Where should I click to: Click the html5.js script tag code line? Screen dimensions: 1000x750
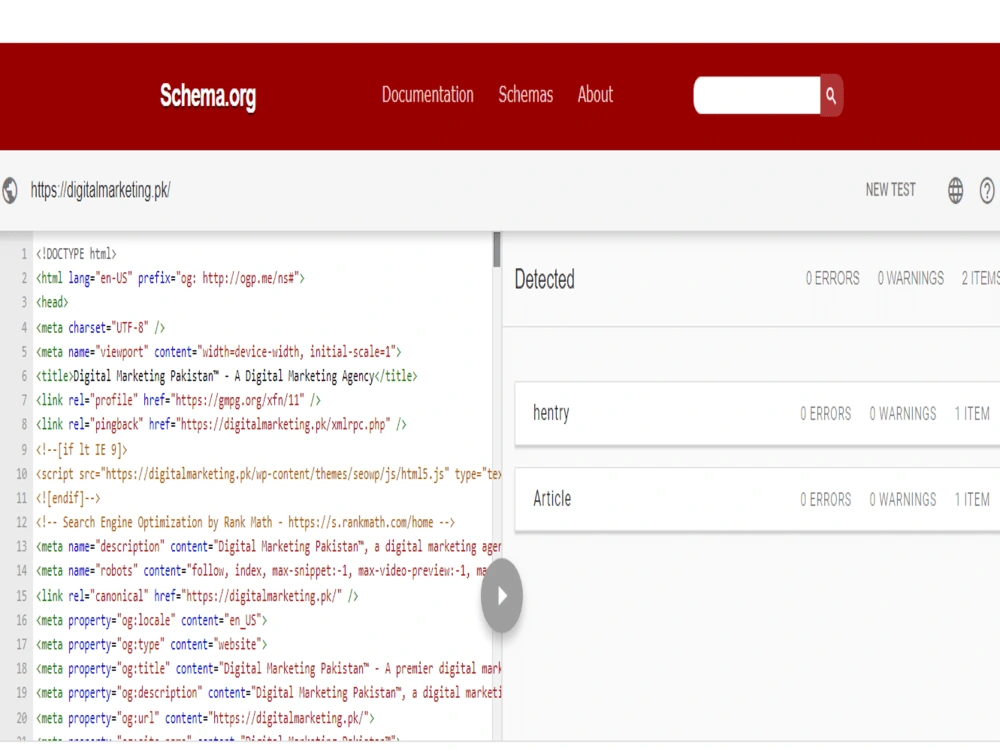pyautogui.click(x=268, y=474)
